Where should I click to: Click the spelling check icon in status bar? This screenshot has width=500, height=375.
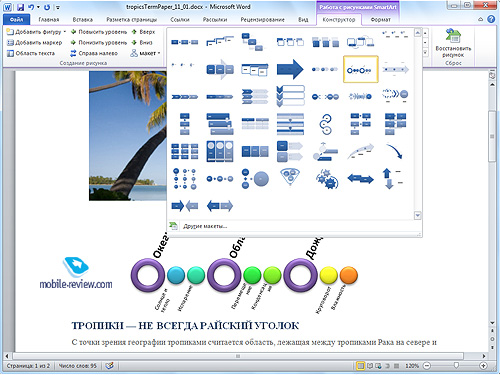click(109, 366)
